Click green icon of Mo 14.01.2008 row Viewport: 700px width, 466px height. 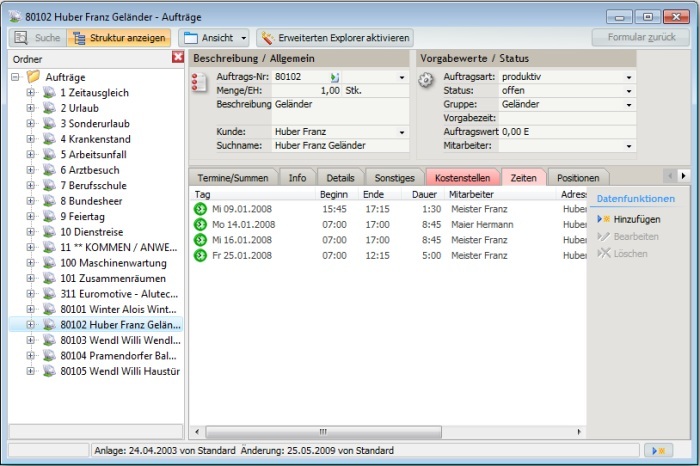pos(200,225)
